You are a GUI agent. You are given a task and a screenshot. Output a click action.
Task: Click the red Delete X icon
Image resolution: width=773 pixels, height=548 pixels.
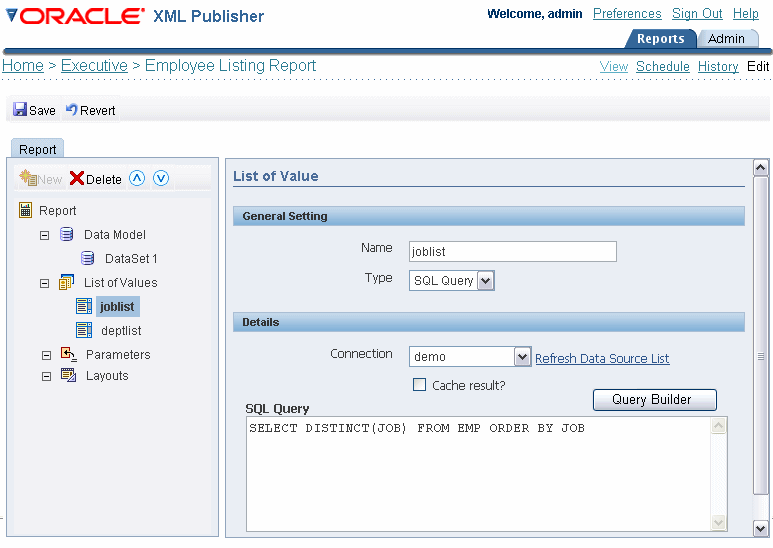click(77, 178)
